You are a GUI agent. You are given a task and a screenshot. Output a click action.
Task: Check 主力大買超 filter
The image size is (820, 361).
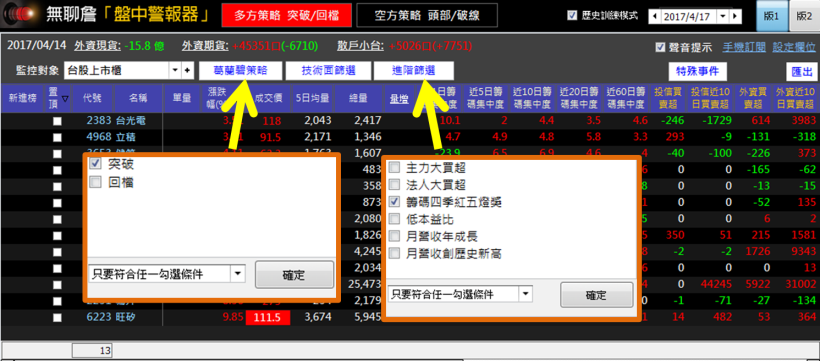click(x=395, y=168)
